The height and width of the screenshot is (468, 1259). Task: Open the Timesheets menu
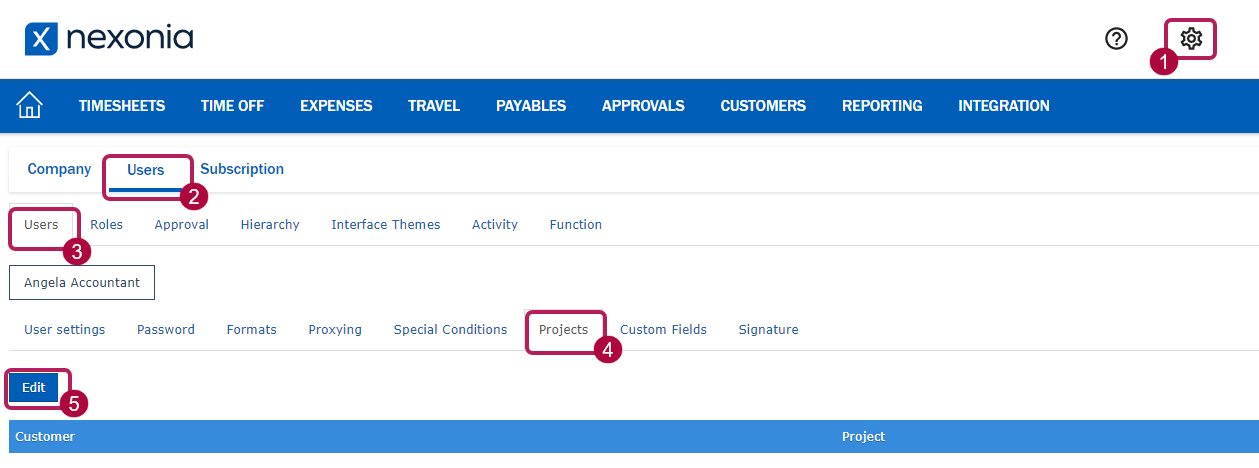tap(122, 106)
